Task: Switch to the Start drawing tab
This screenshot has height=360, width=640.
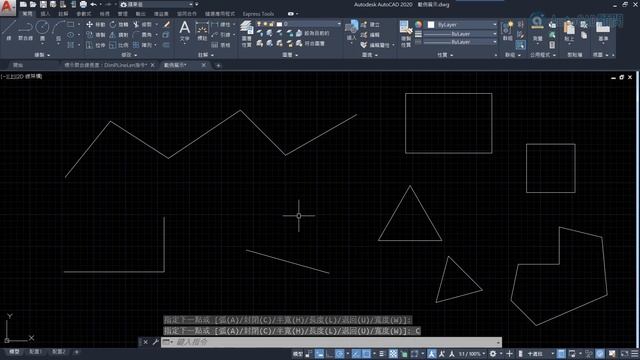Action: coord(18,65)
